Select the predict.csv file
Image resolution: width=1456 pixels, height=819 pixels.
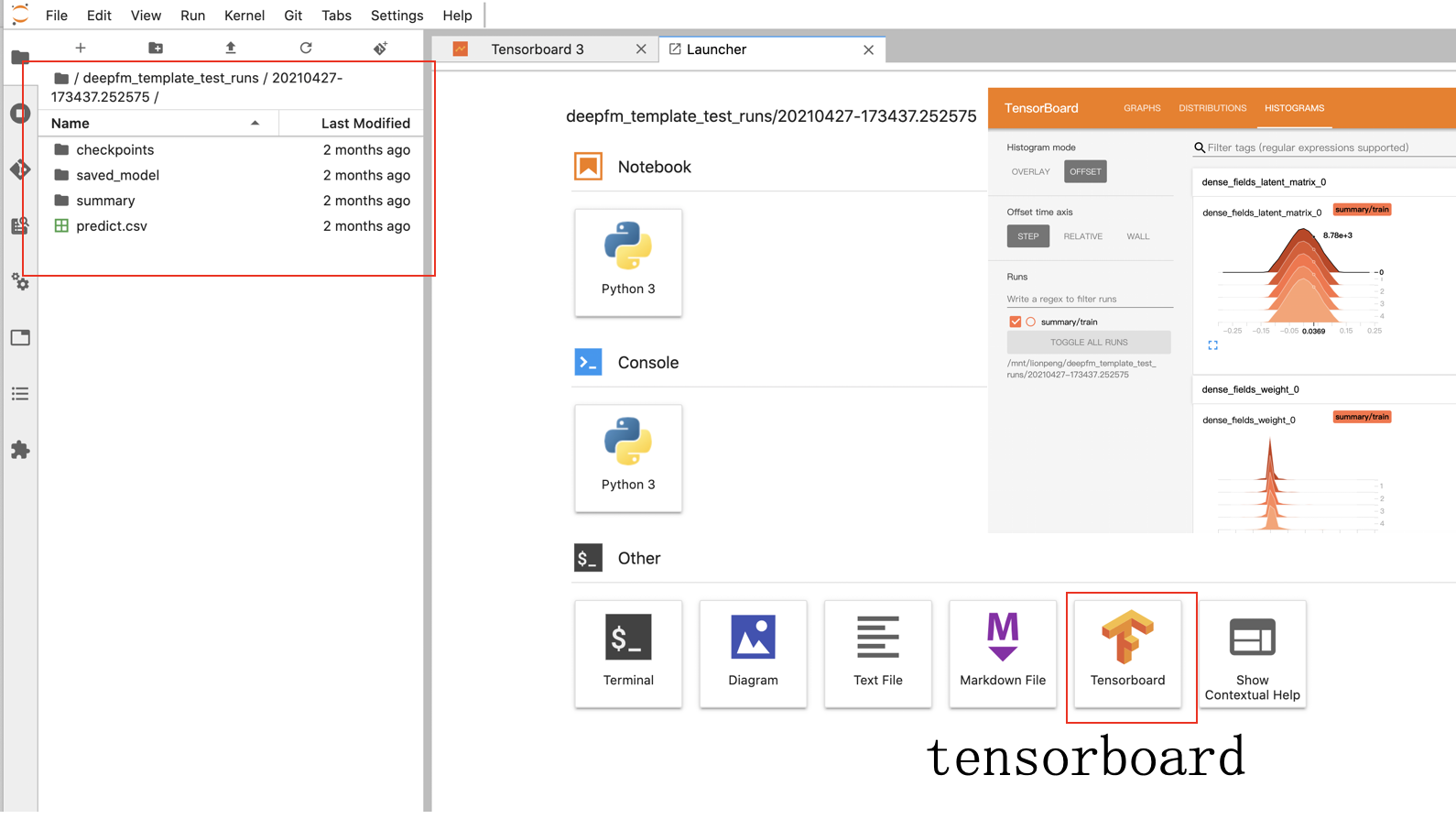pyautogui.click(x=232, y=225)
